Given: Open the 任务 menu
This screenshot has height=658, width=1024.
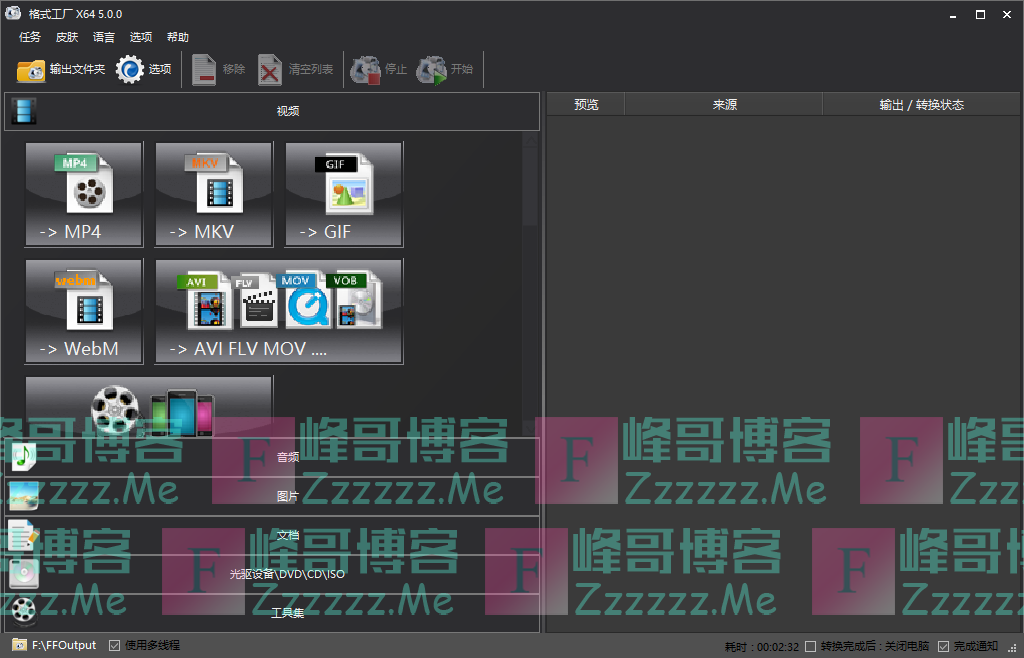Looking at the screenshot, I should pyautogui.click(x=30, y=37).
